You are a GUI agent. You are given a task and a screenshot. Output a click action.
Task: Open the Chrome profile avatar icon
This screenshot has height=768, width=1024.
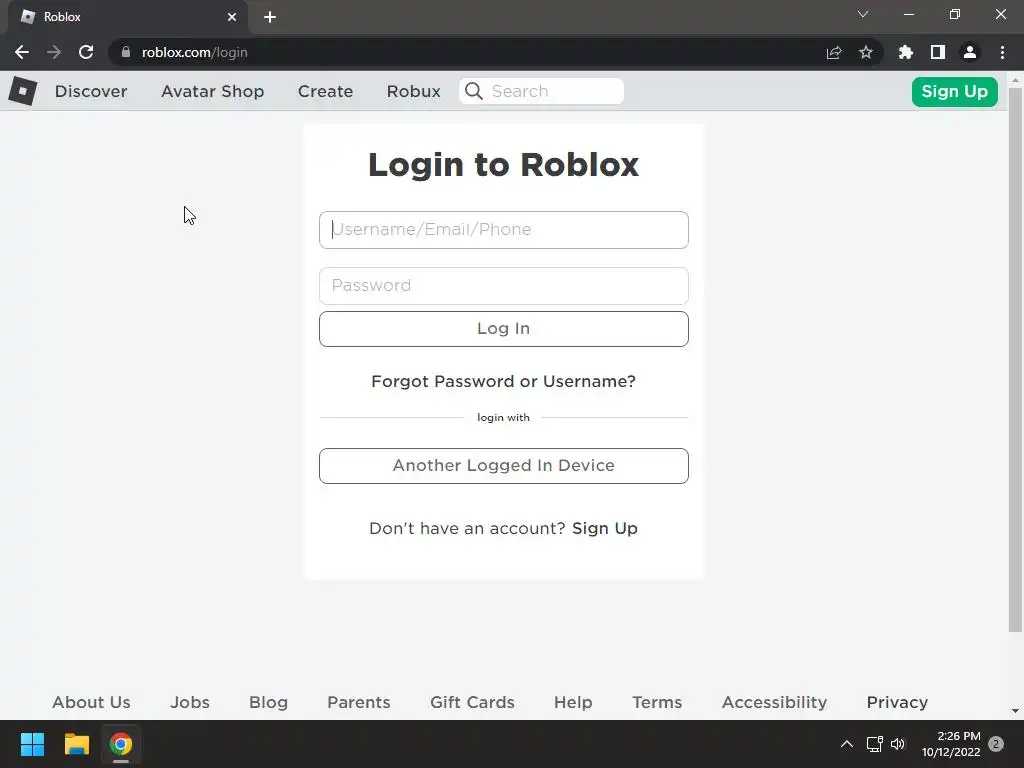point(970,52)
